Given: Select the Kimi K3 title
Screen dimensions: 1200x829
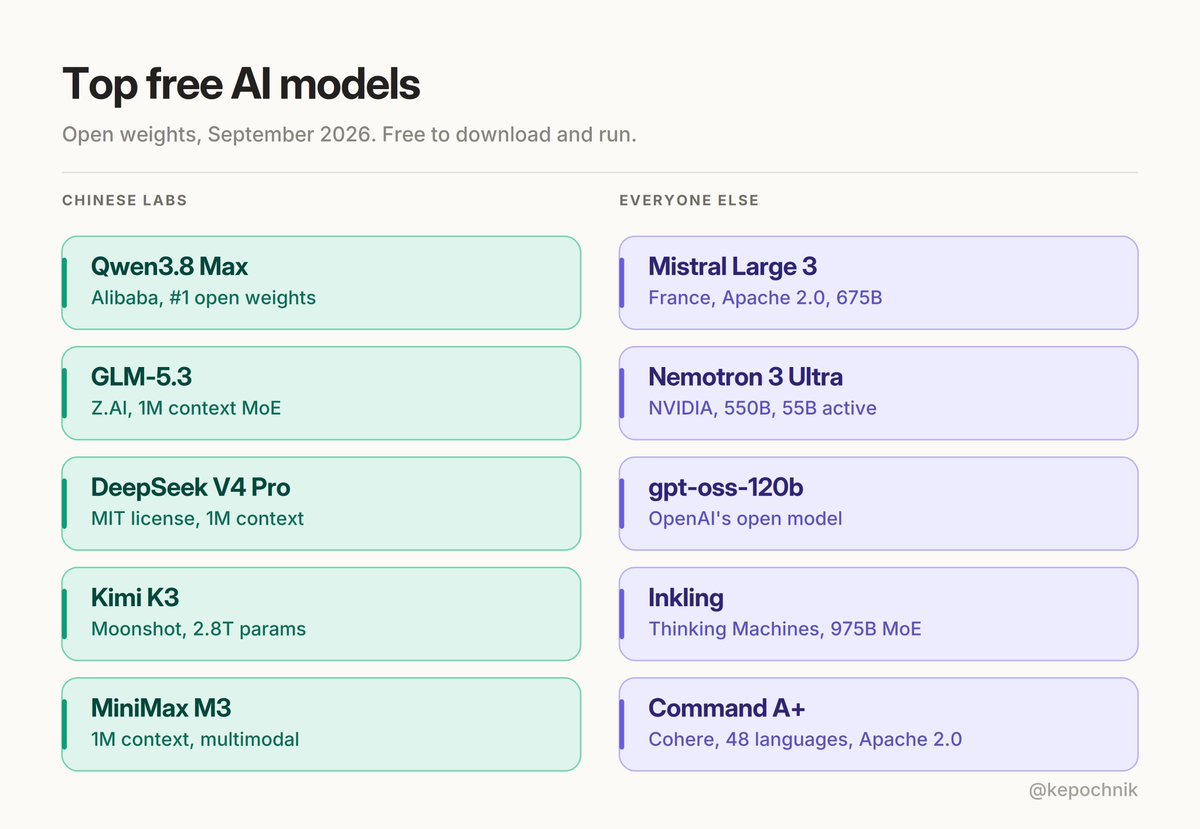Looking at the screenshot, I should 135,598.
